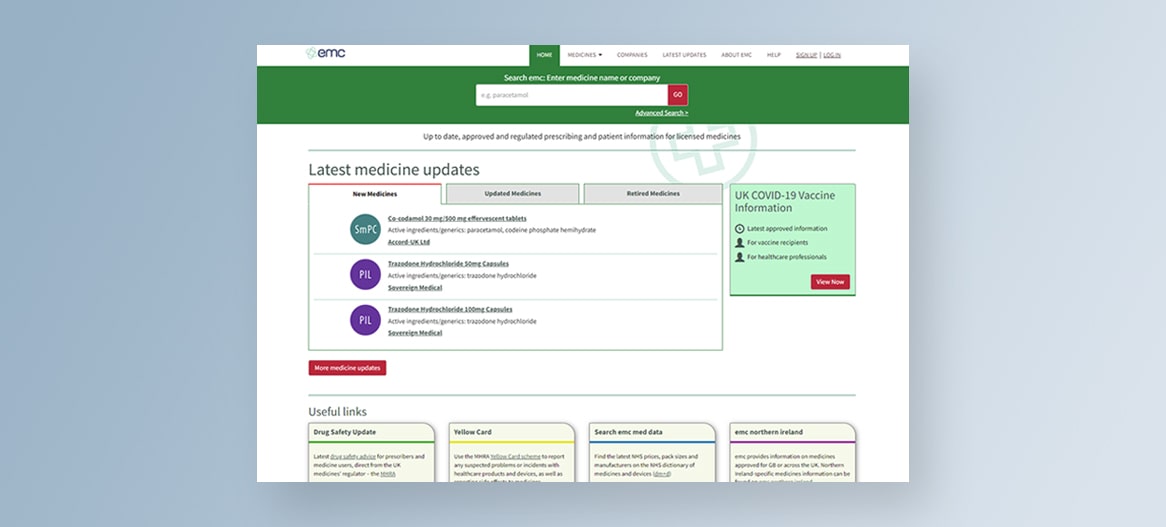Open the Co-codamol 30 mg/500 mg link

(x=457, y=218)
